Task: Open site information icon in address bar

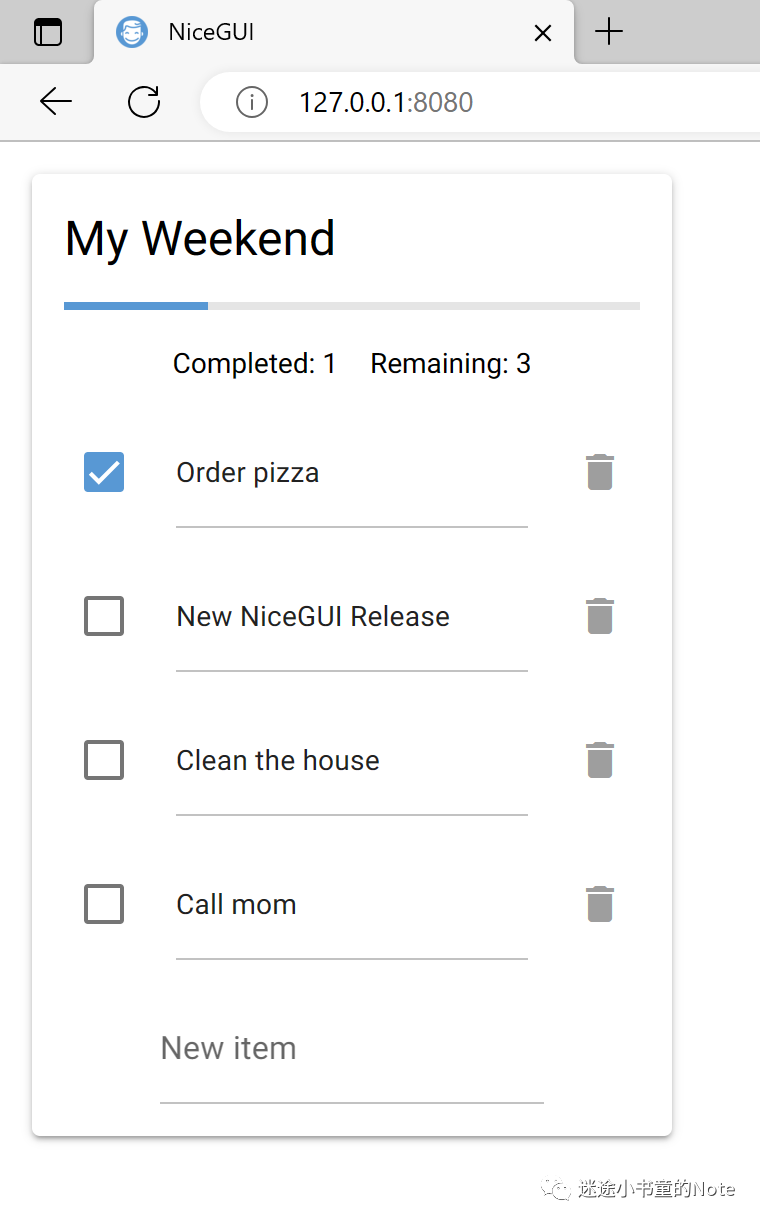Action: click(x=251, y=102)
